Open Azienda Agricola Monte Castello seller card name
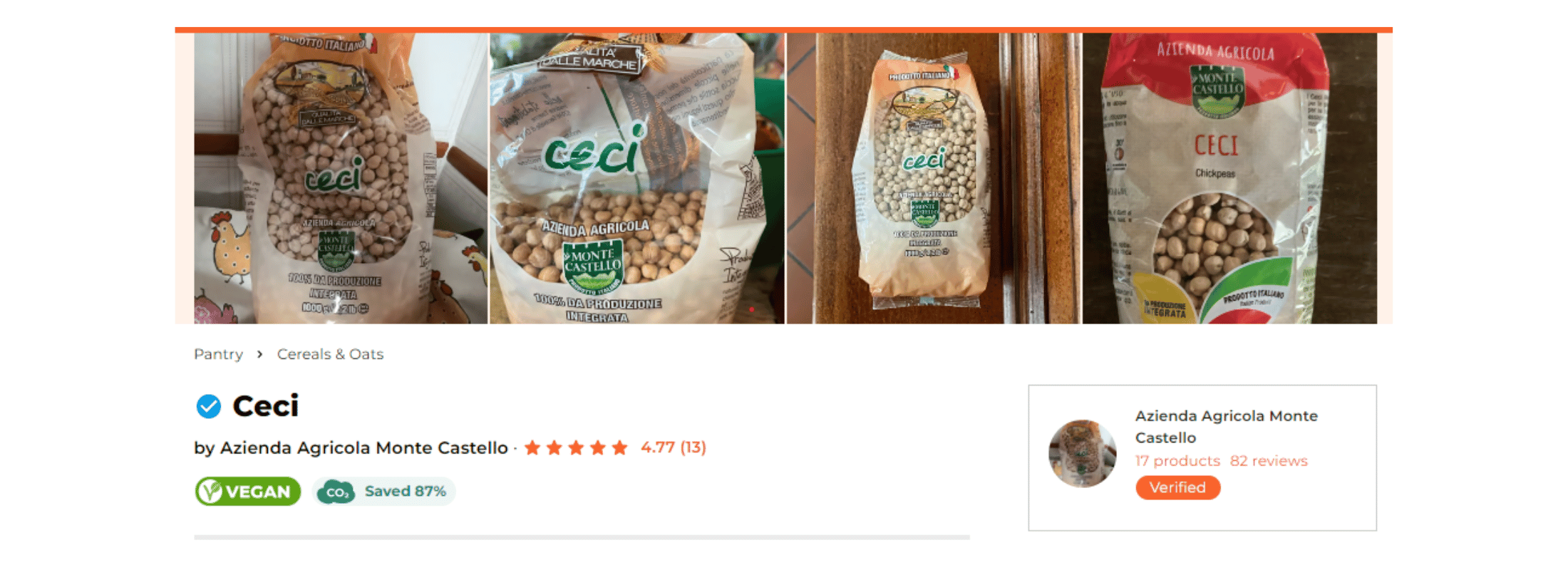 point(1226,427)
